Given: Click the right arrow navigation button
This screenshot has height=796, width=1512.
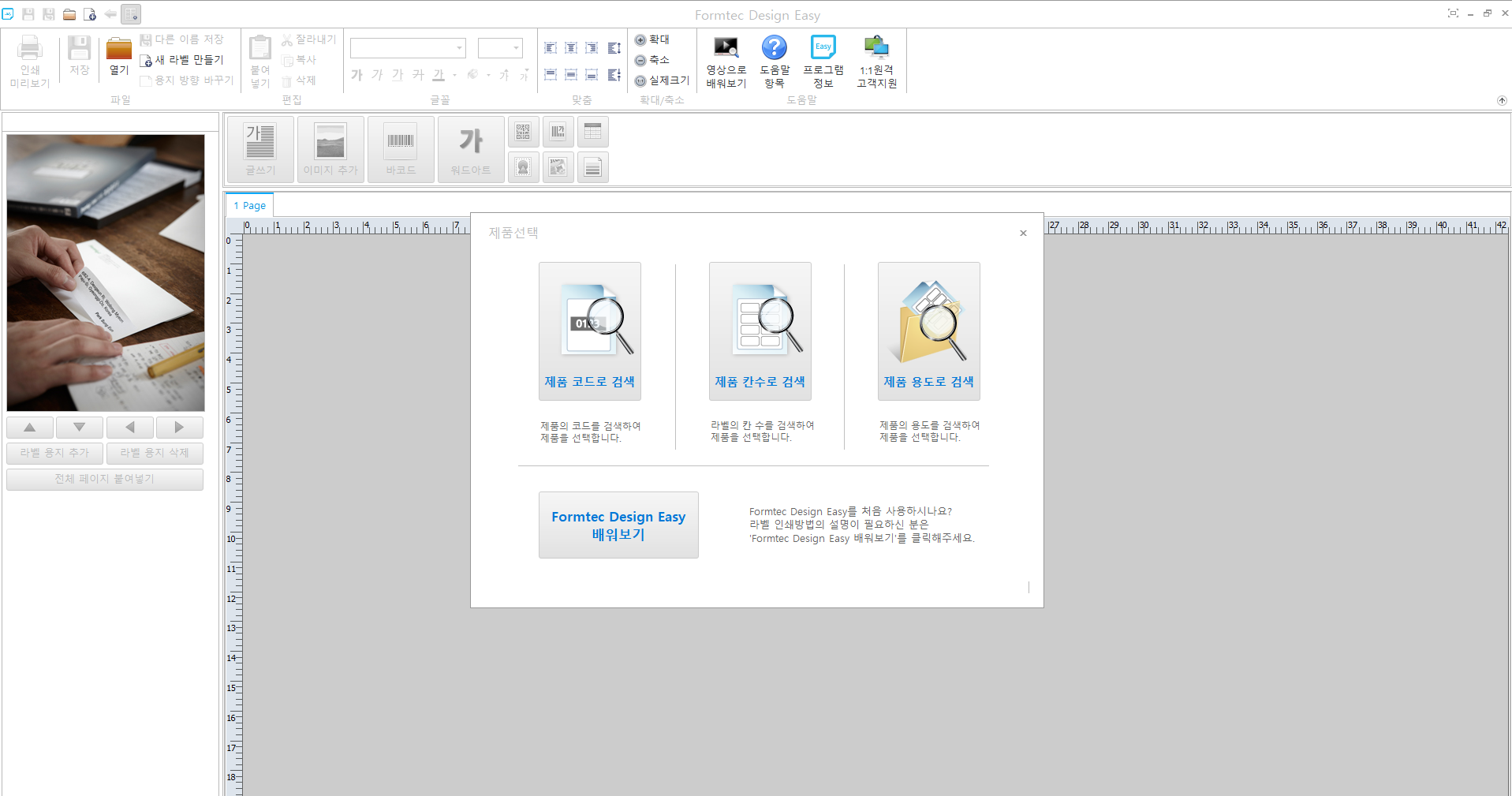Looking at the screenshot, I should (x=180, y=428).
